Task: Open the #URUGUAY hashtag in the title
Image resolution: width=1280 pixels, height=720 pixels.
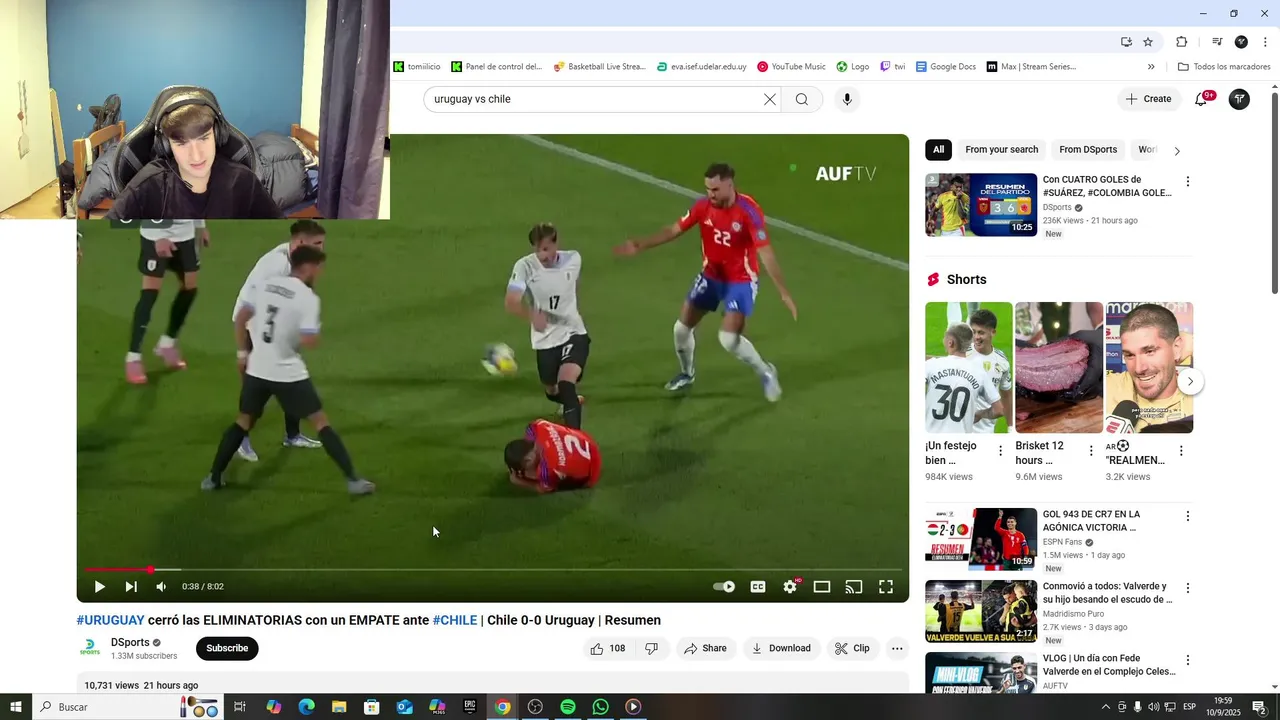Action: pos(111,620)
